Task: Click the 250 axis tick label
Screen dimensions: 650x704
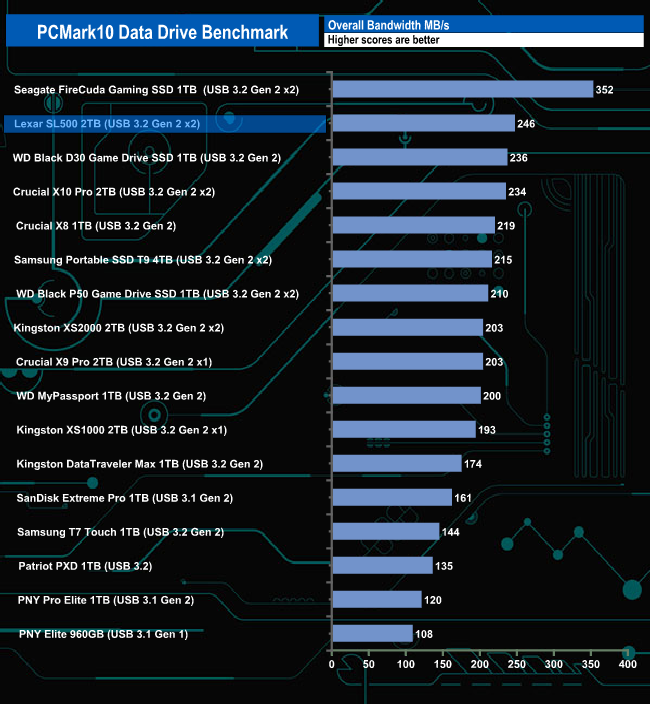Action: point(517,664)
